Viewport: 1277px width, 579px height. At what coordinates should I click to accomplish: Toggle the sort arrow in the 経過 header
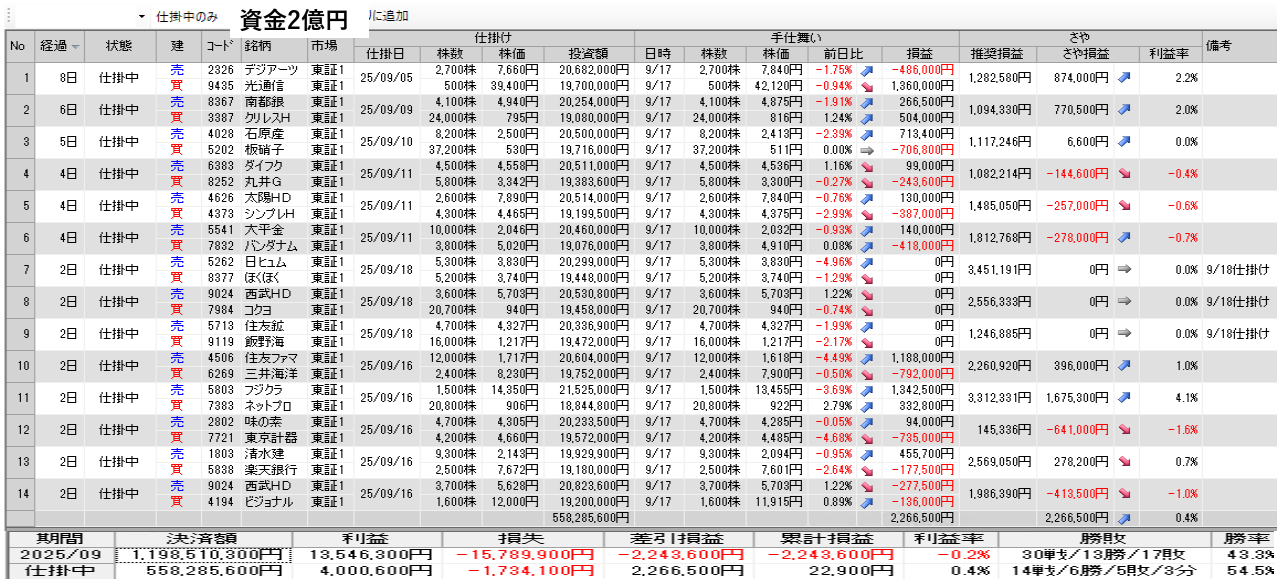(x=76, y=47)
